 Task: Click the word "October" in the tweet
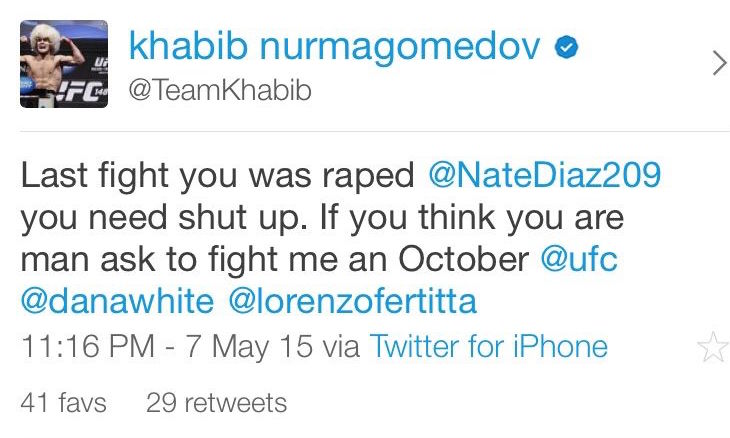pos(463,259)
